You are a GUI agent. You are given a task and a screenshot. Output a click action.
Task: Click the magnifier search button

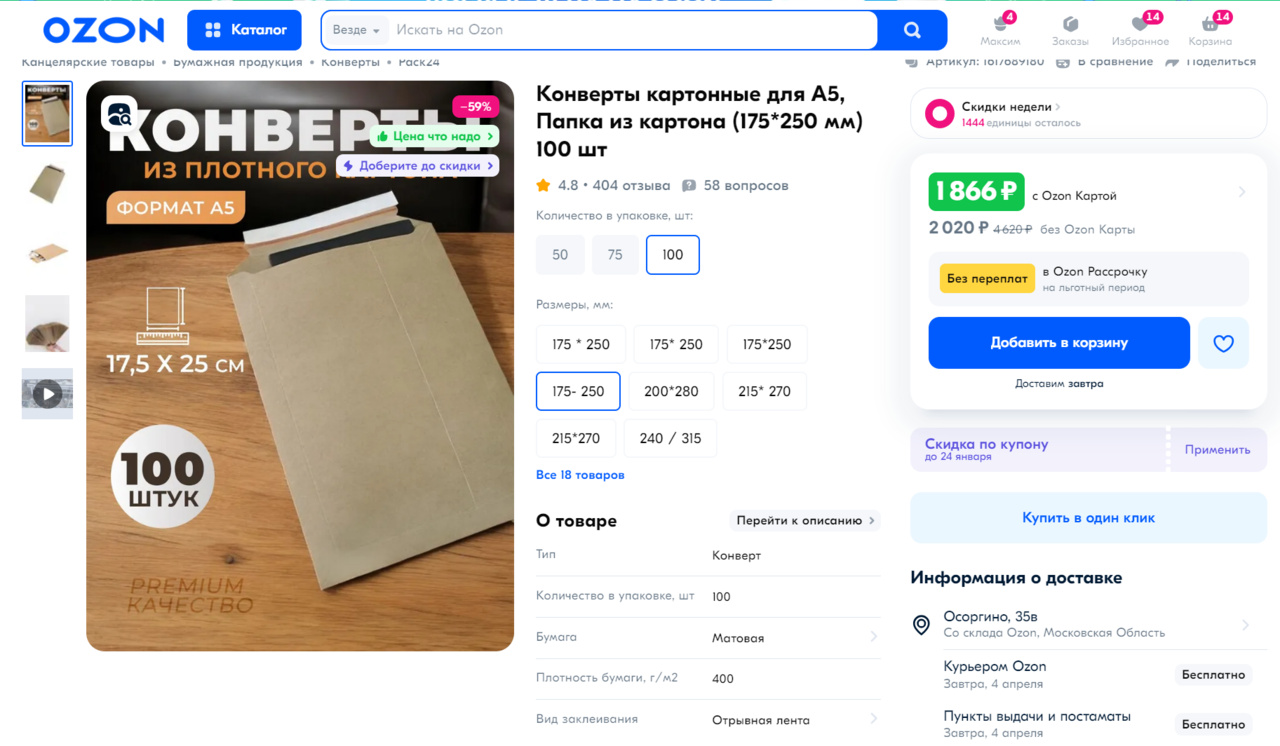click(912, 30)
